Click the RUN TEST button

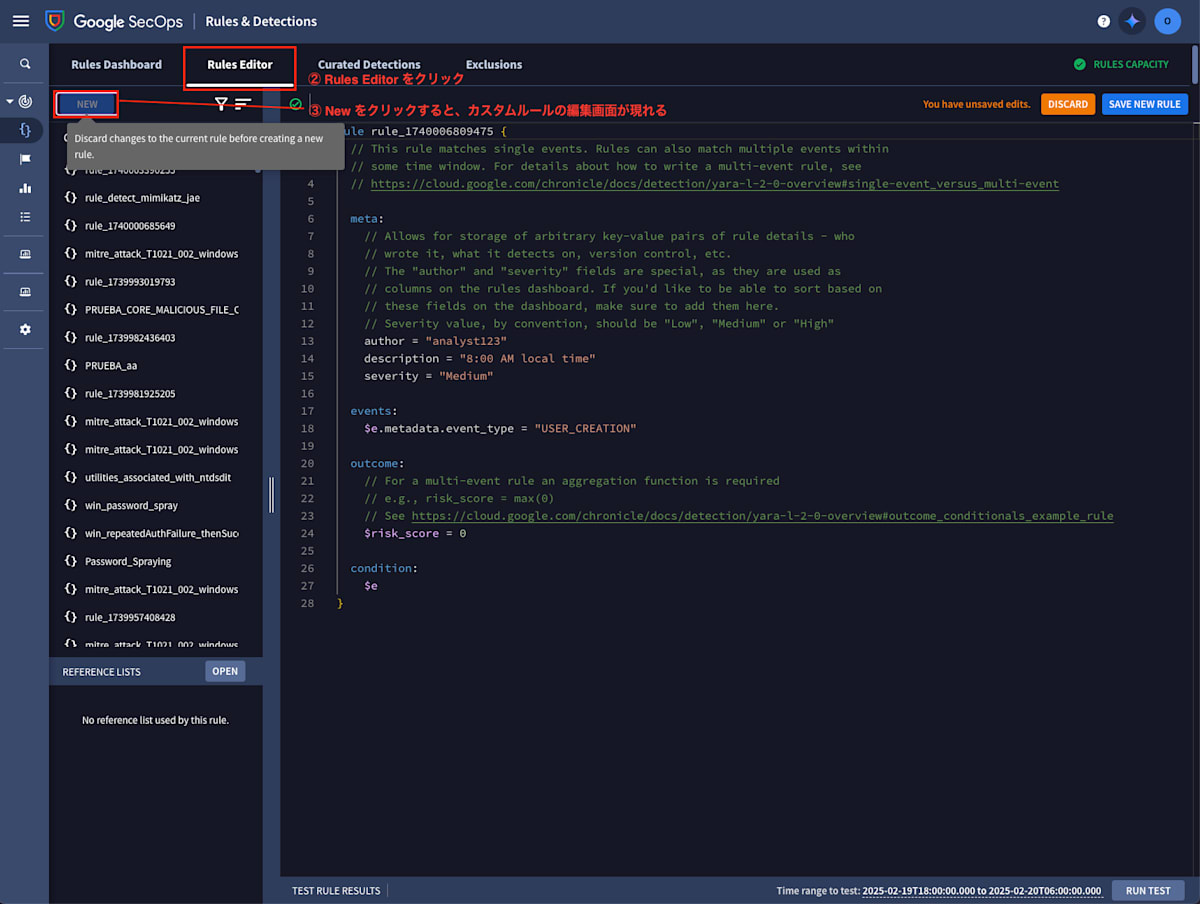tap(1148, 890)
